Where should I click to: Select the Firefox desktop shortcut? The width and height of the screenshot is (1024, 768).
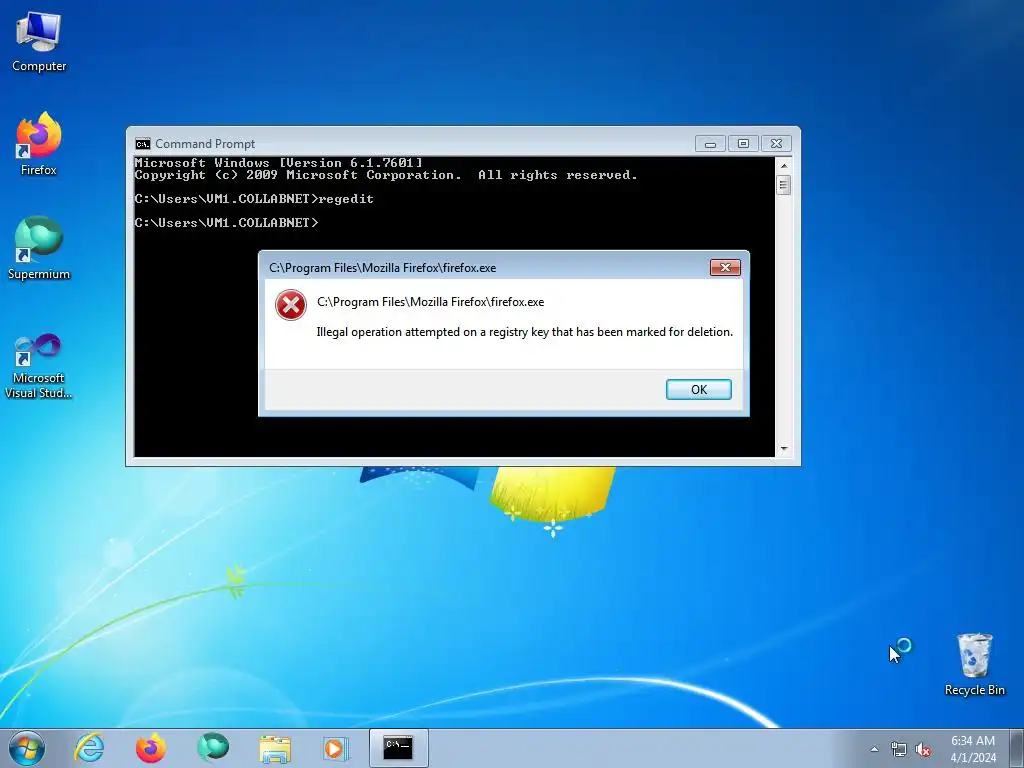[x=39, y=144]
